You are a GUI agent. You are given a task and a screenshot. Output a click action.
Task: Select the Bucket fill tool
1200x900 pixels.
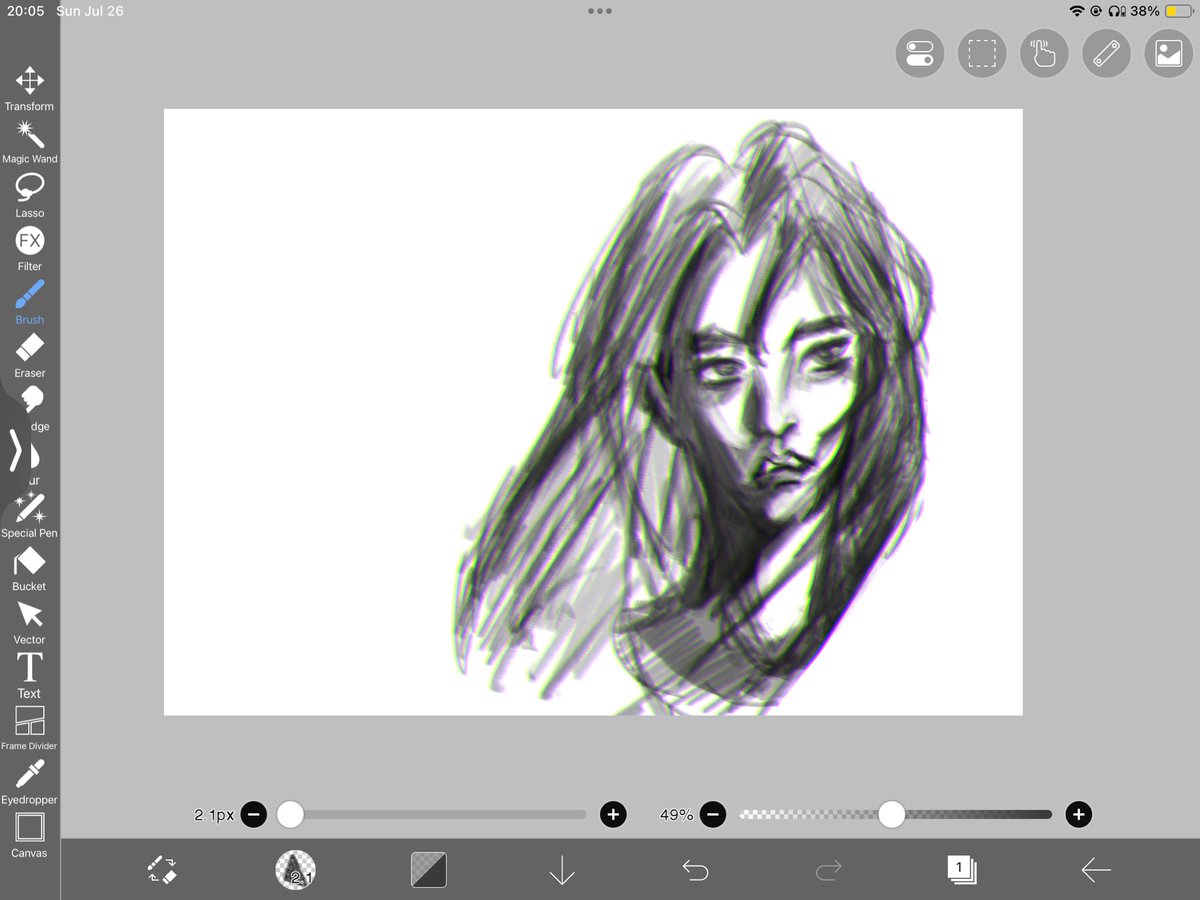coord(29,569)
